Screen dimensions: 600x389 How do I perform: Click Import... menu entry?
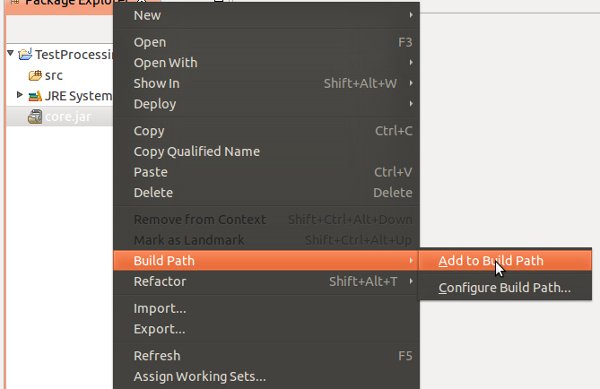266,308
